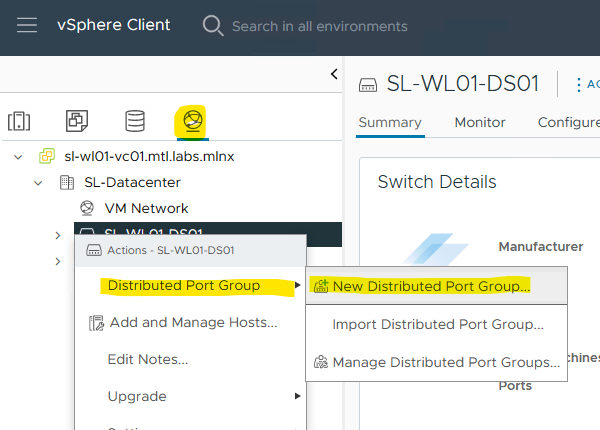The height and width of the screenshot is (430, 600).
Task: Click the search magnifier icon
Action: pos(213,26)
